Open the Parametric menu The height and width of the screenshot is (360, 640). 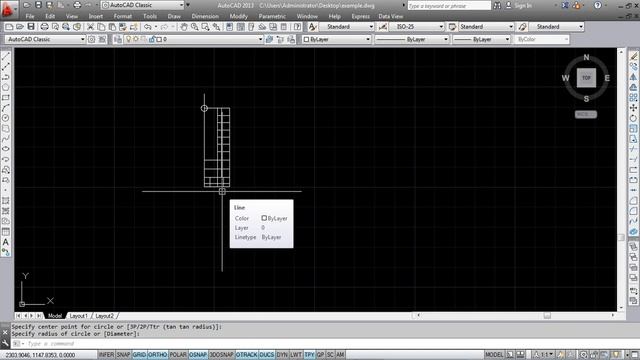point(272,16)
